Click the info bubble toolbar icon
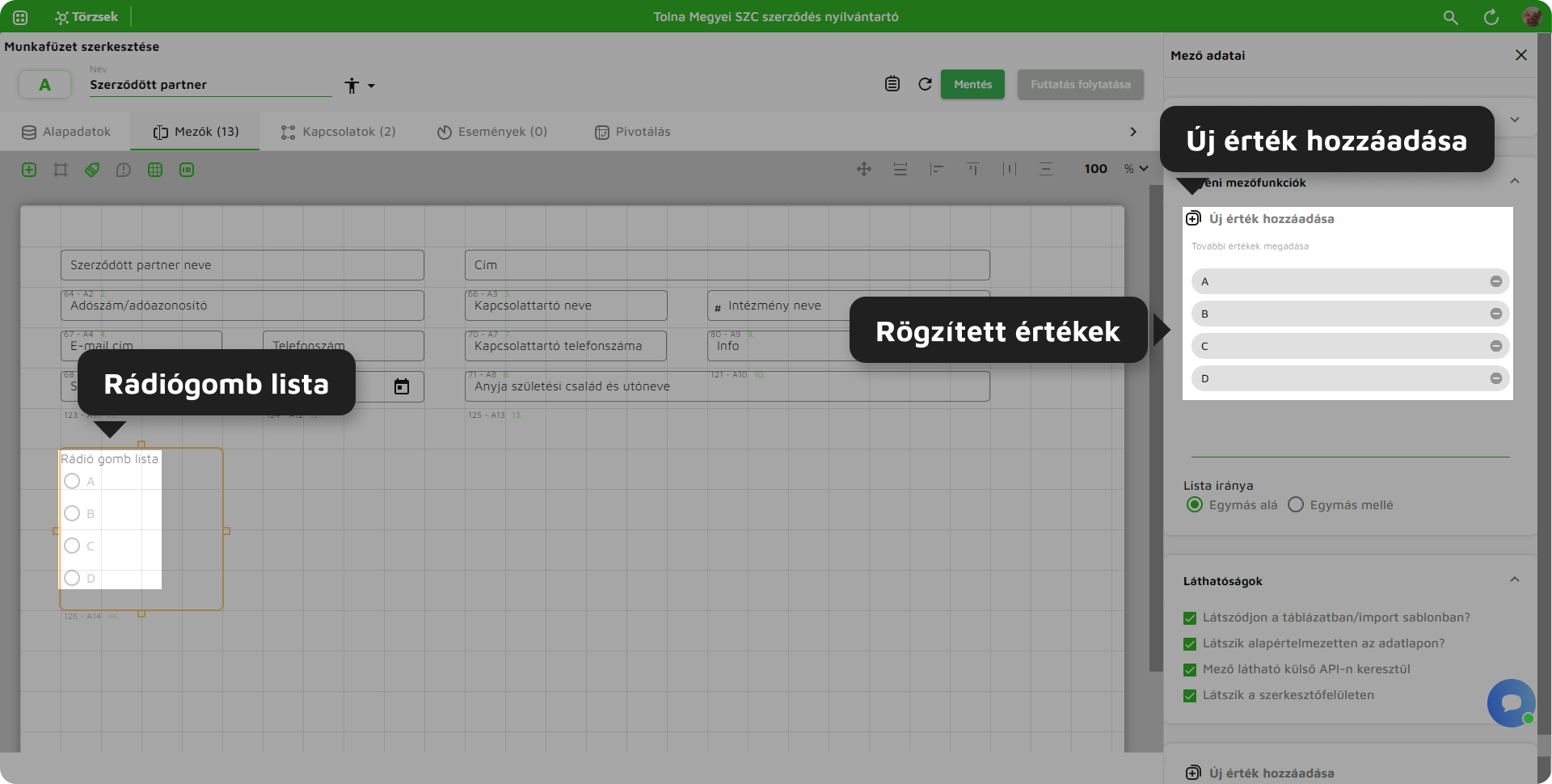The height and width of the screenshot is (784, 1552). tap(124, 170)
